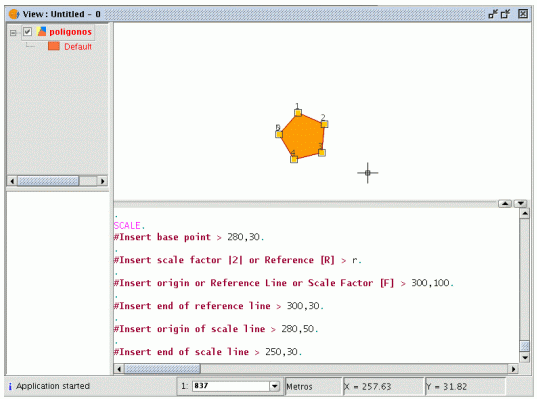Click Insert origin or Reference Line console line
537x399 pixels.
pyautogui.click(x=284, y=283)
